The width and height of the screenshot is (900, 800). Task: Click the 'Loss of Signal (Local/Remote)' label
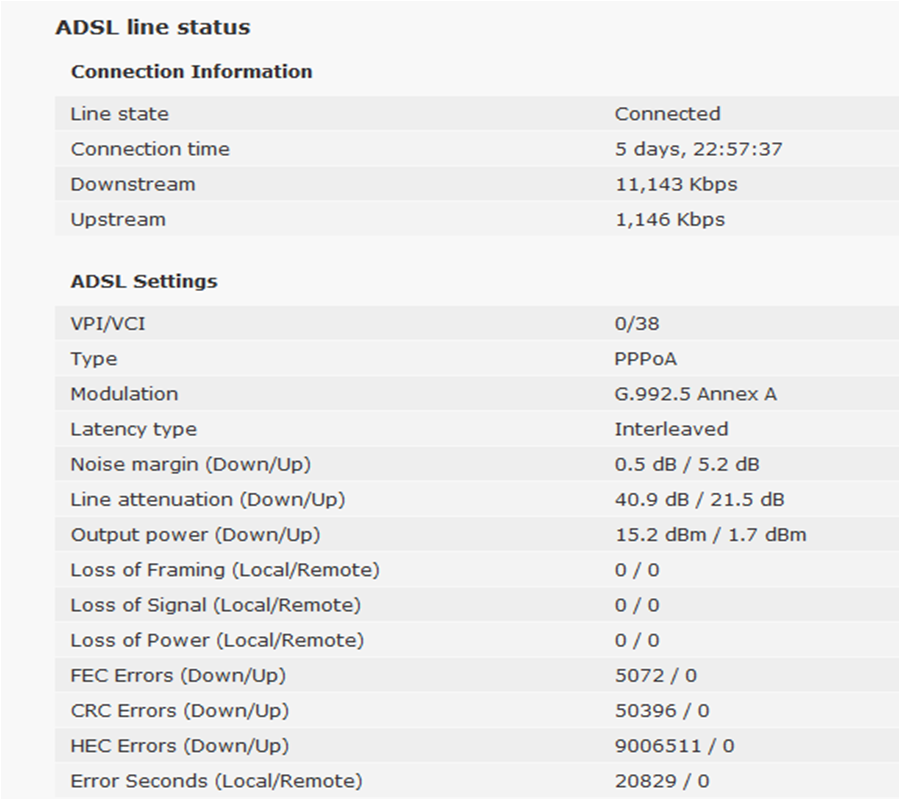tap(216, 605)
